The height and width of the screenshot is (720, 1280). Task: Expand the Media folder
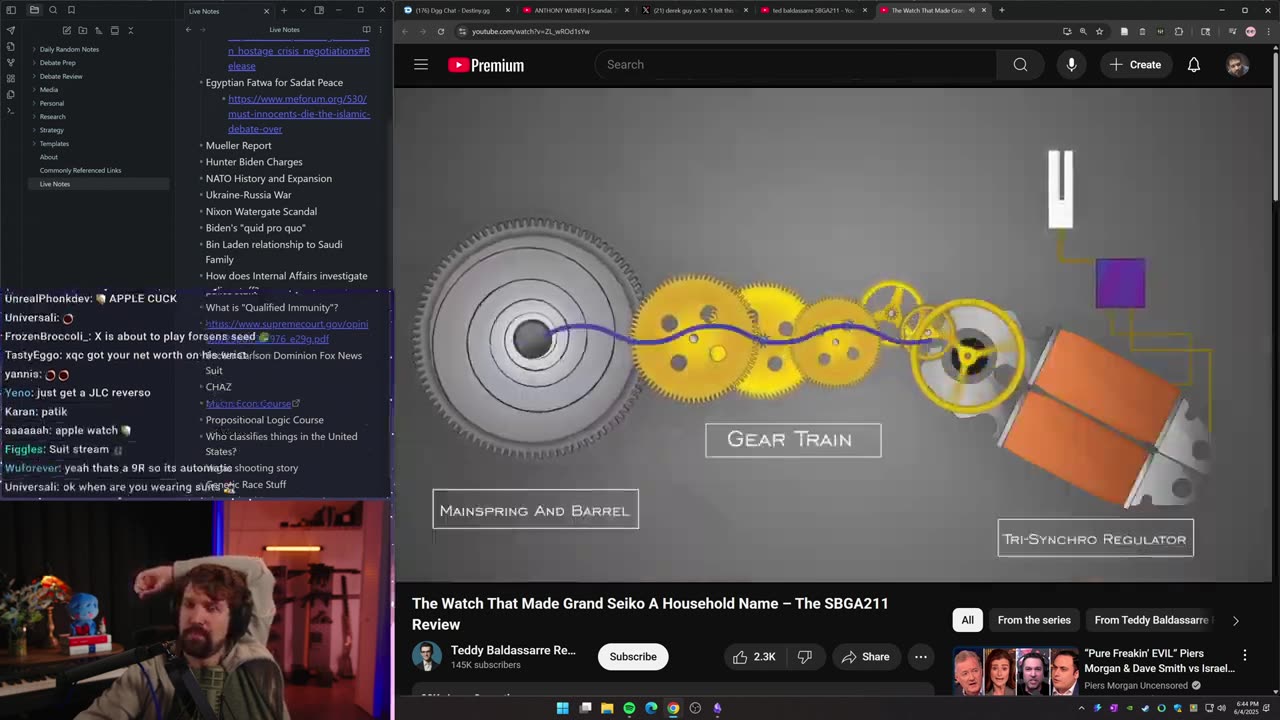48,90
